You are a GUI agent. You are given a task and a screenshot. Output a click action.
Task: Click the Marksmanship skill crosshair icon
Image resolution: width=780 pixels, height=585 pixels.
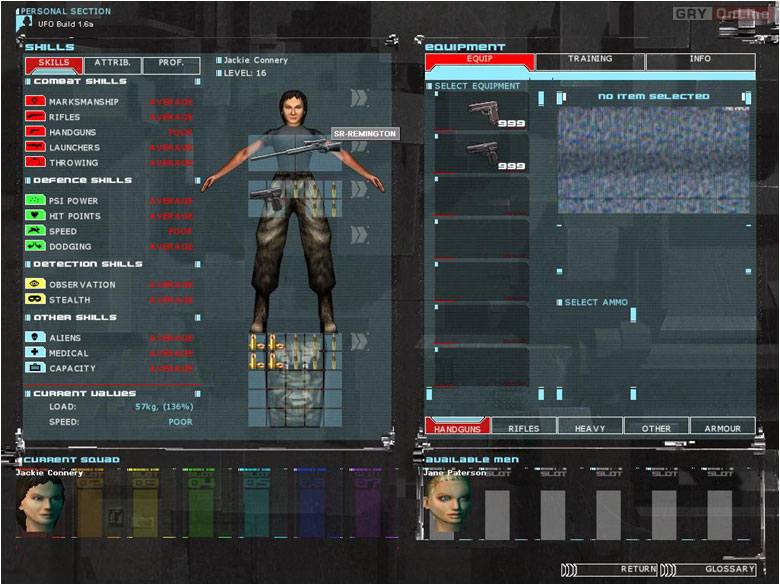[x=35, y=102]
